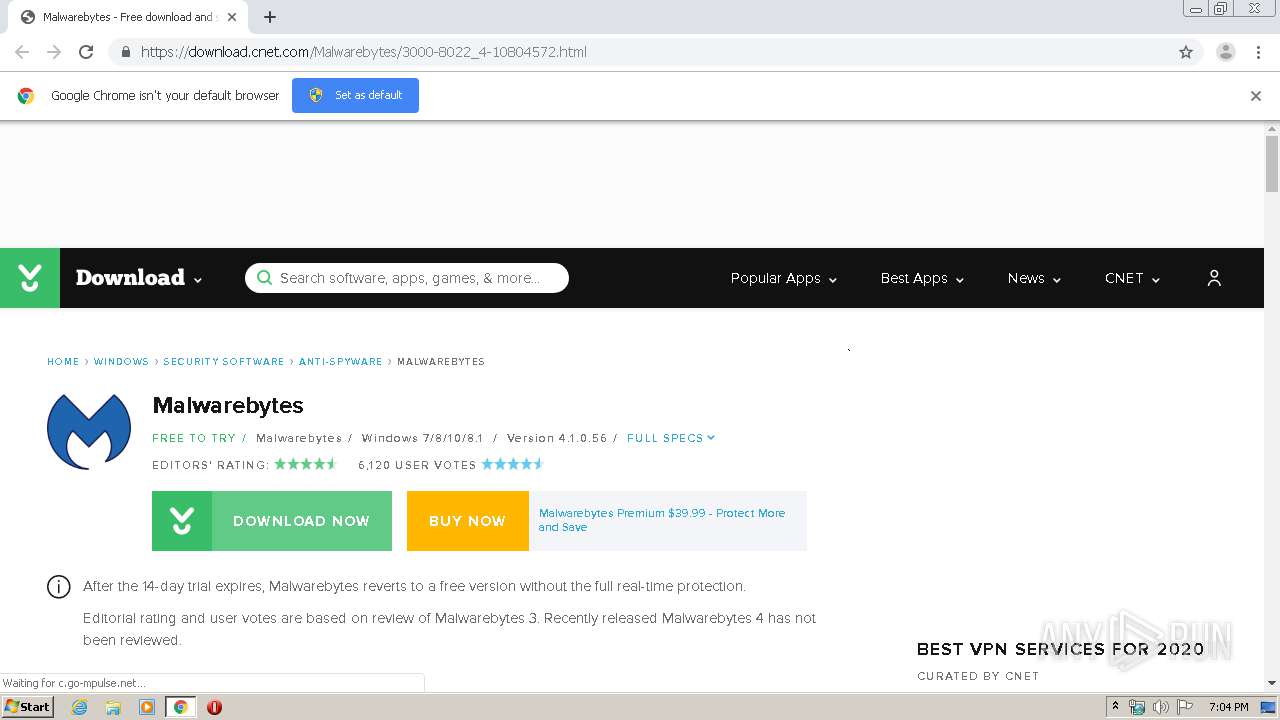Click the info icon beside trial notice

pos(59,587)
